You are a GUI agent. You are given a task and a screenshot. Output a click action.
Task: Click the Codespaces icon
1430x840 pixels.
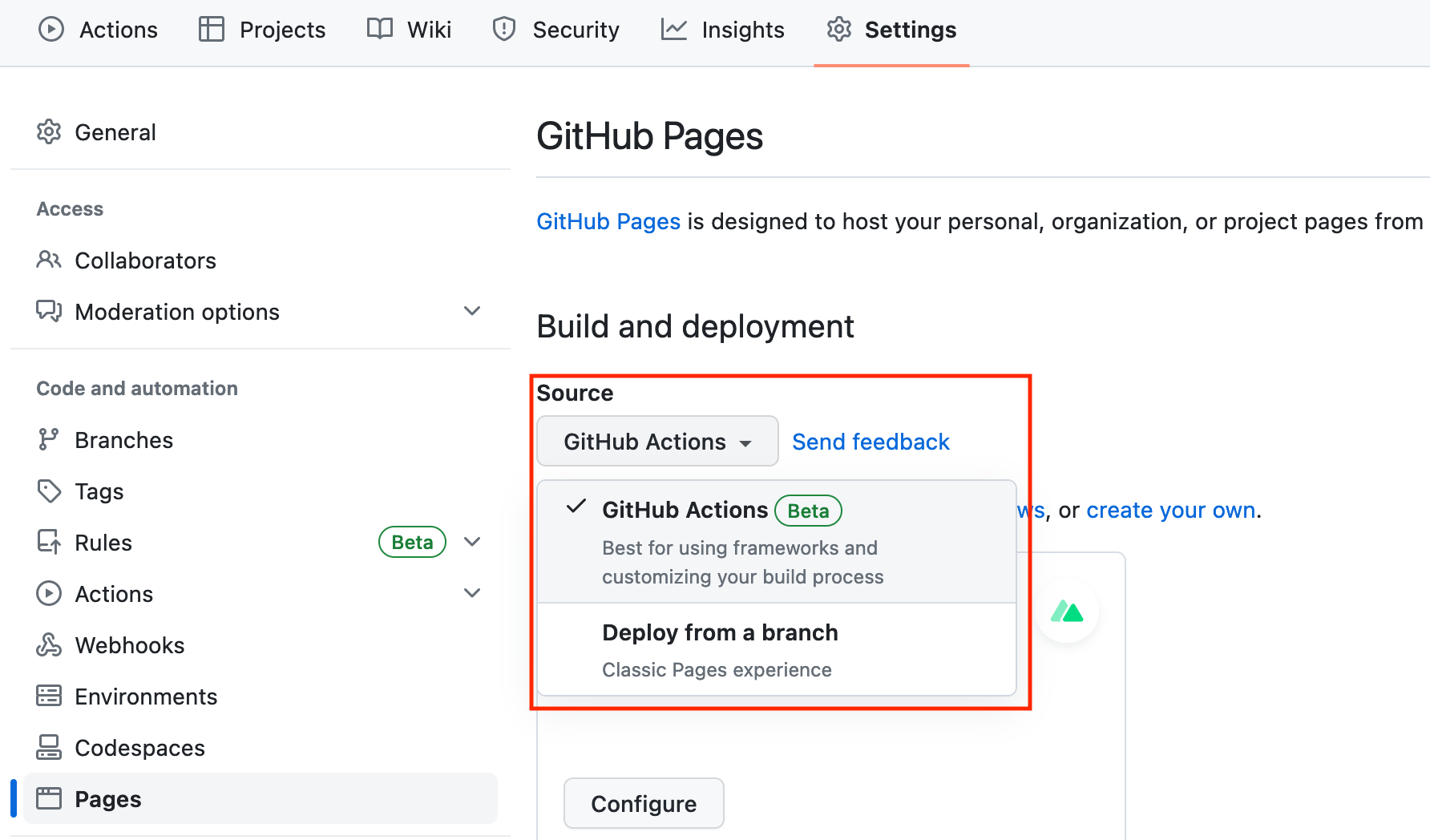49,747
